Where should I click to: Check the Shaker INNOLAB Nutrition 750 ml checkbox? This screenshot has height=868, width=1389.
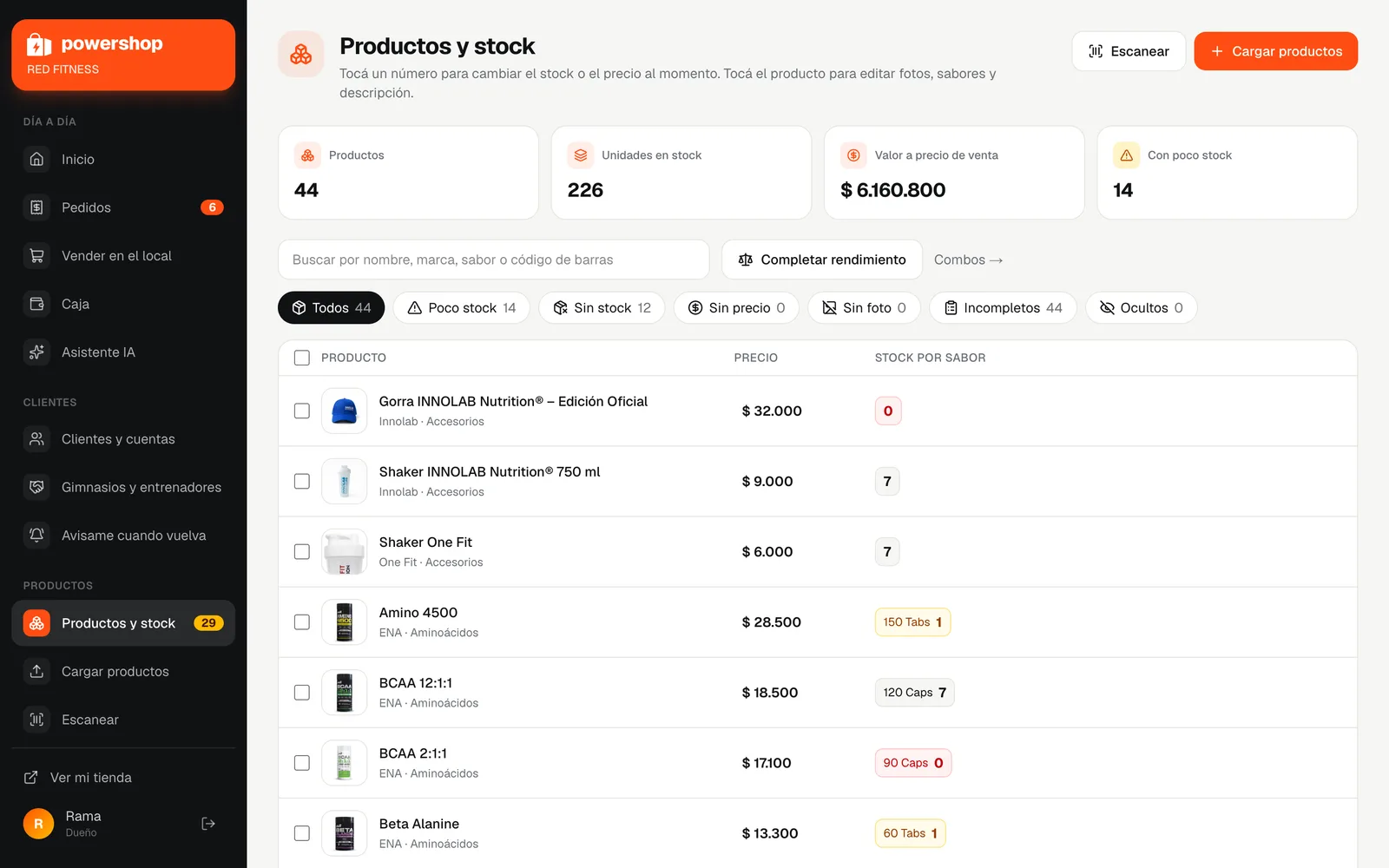click(x=302, y=481)
